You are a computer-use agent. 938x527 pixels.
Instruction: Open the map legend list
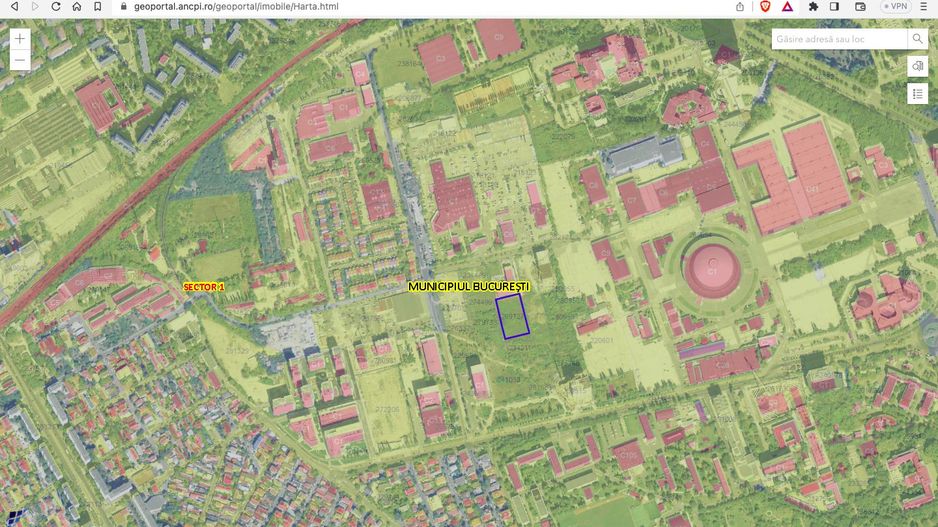[x=917, y=93]
